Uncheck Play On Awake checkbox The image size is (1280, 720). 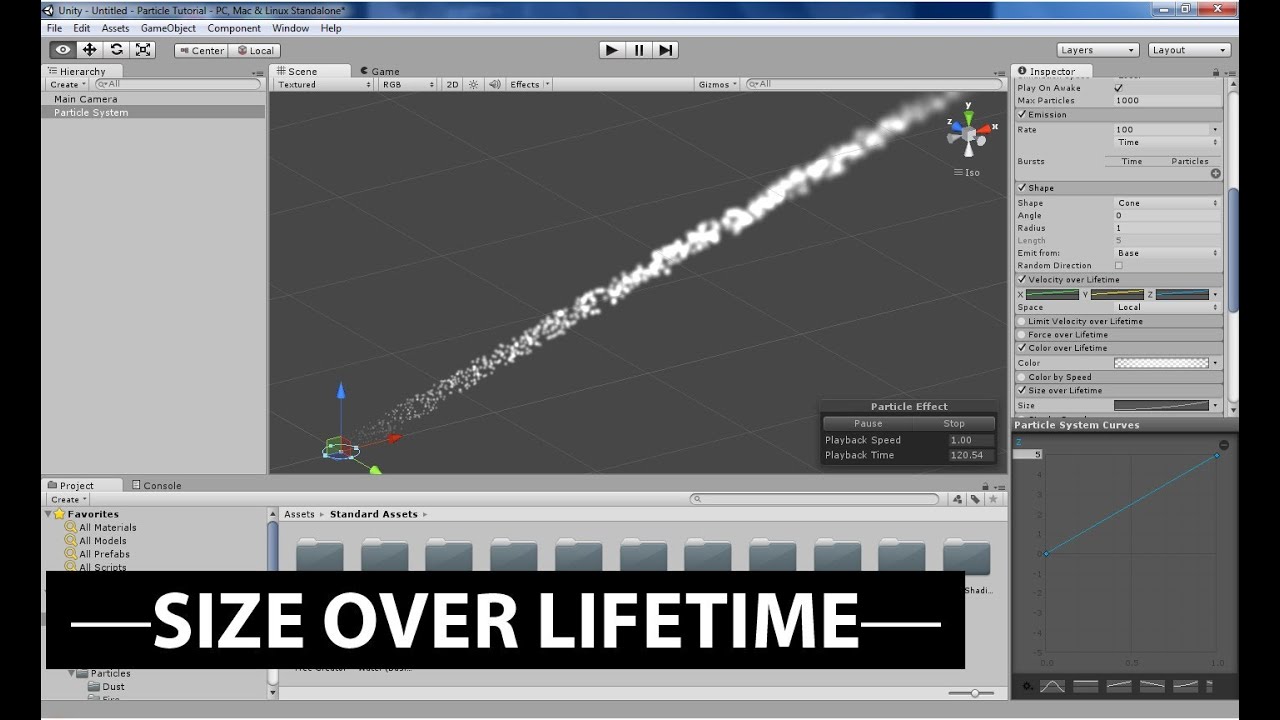point(1118,88)
